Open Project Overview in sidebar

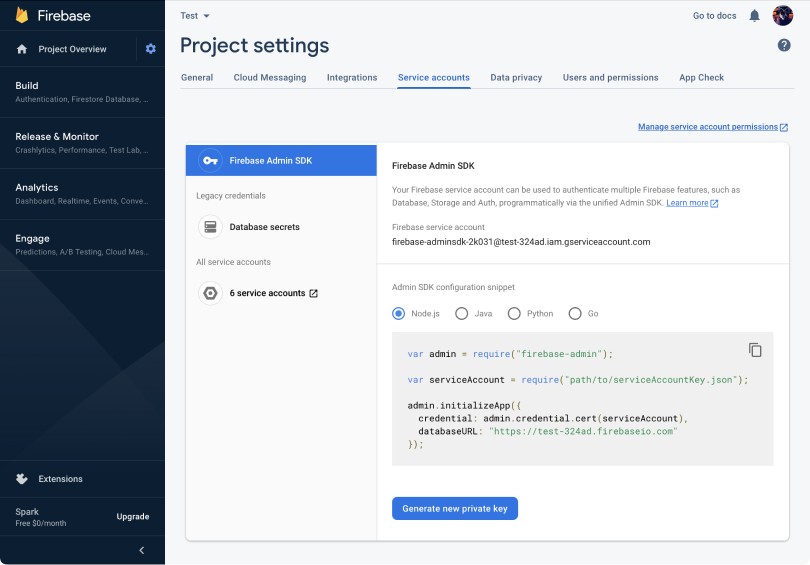72,49
